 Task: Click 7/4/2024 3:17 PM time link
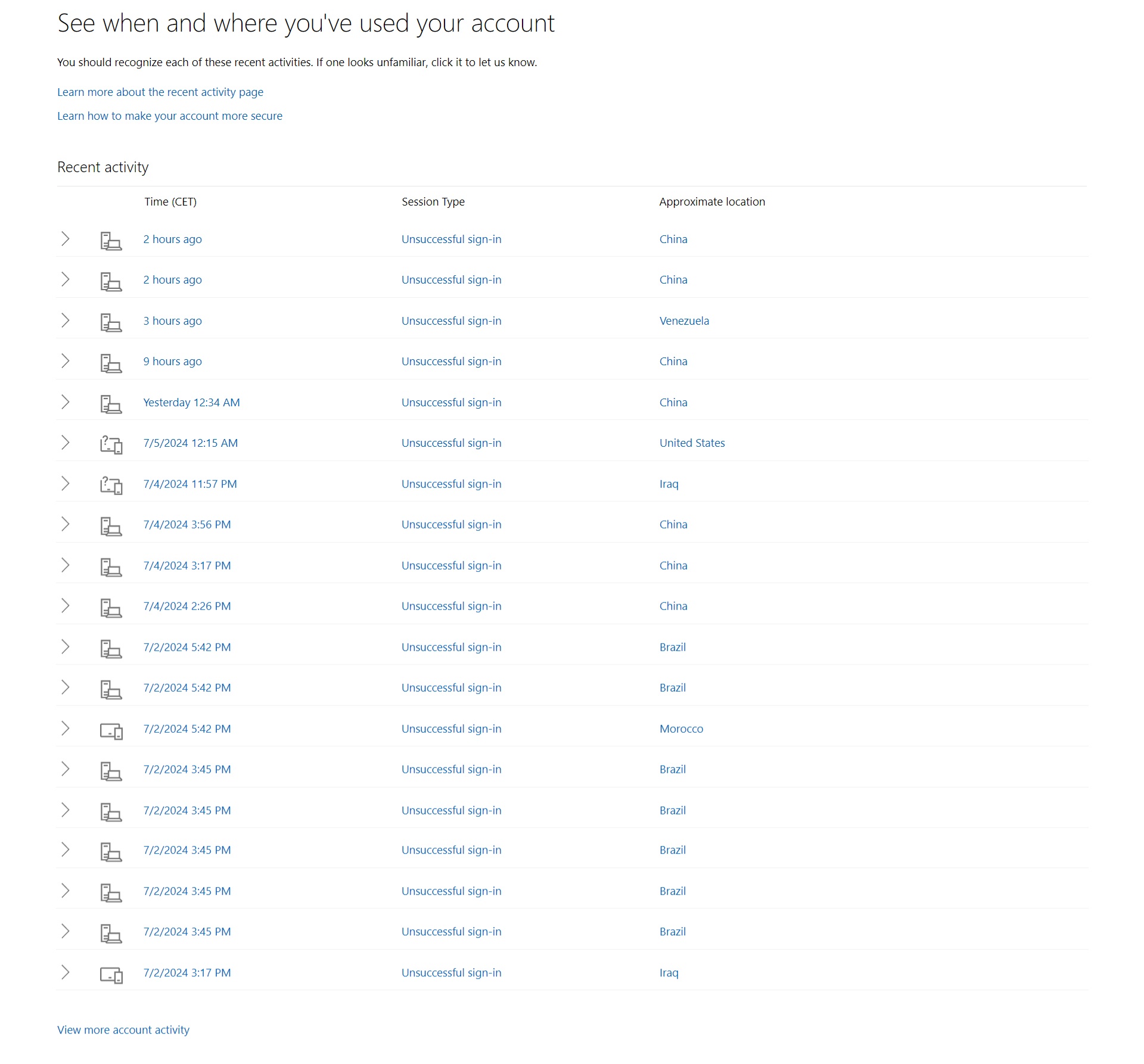[186, 565]
